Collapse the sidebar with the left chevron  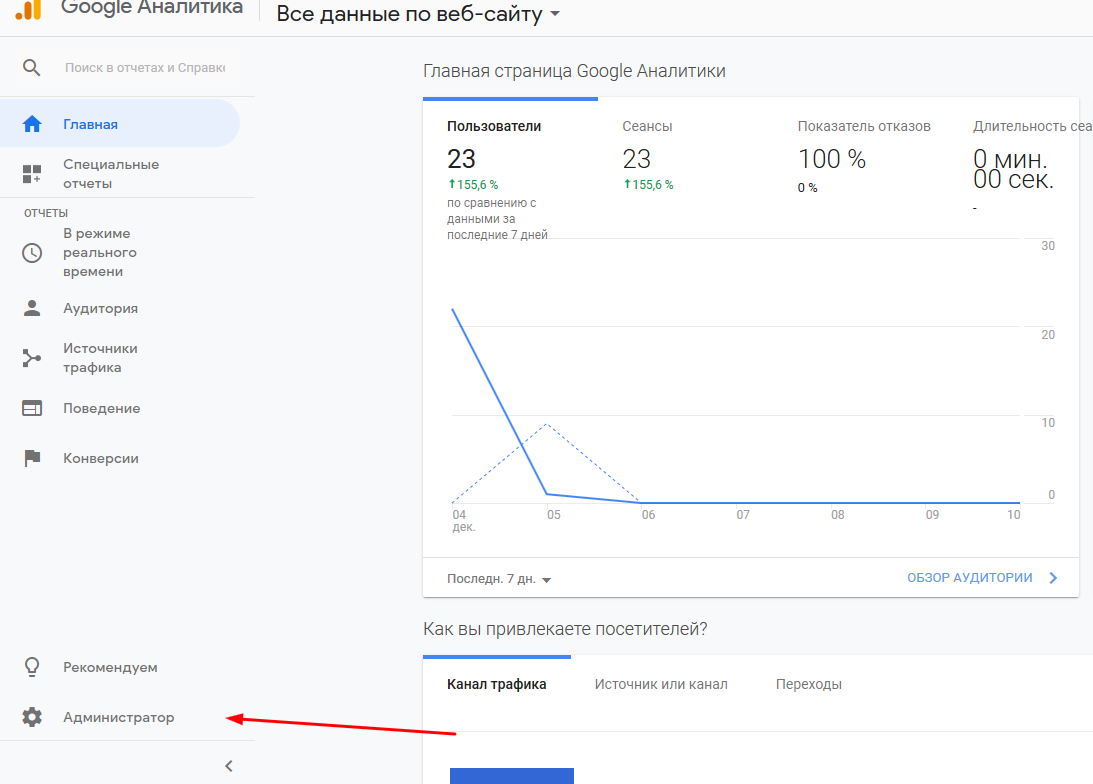pyautogui.click(x=229, y=766)
